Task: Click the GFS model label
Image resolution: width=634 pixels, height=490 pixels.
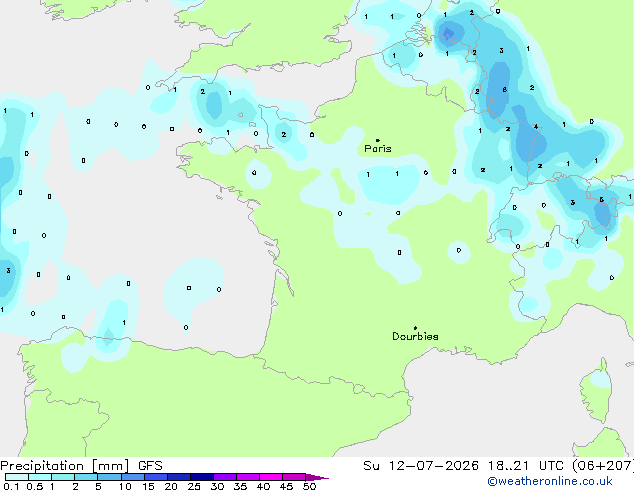Action: [x=150, y=466]
